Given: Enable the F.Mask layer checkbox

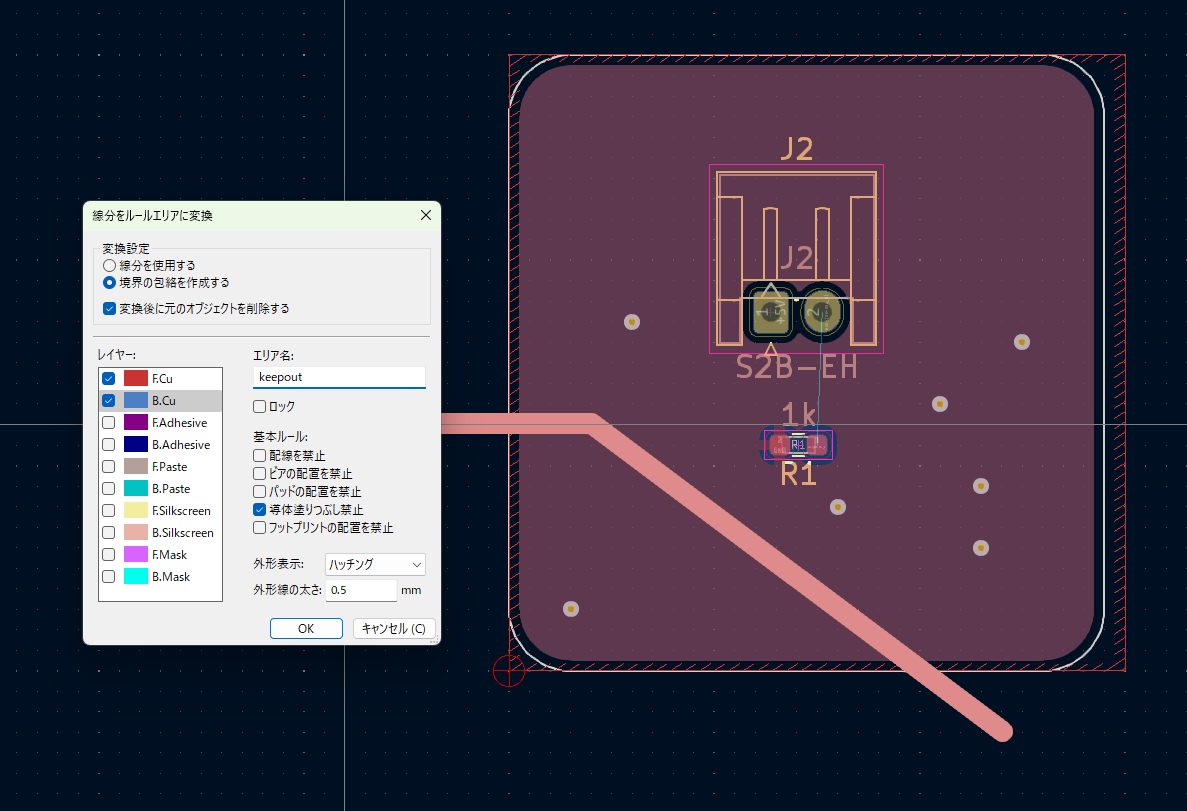Looking at the screenshot, I should [x=109, y=554].
